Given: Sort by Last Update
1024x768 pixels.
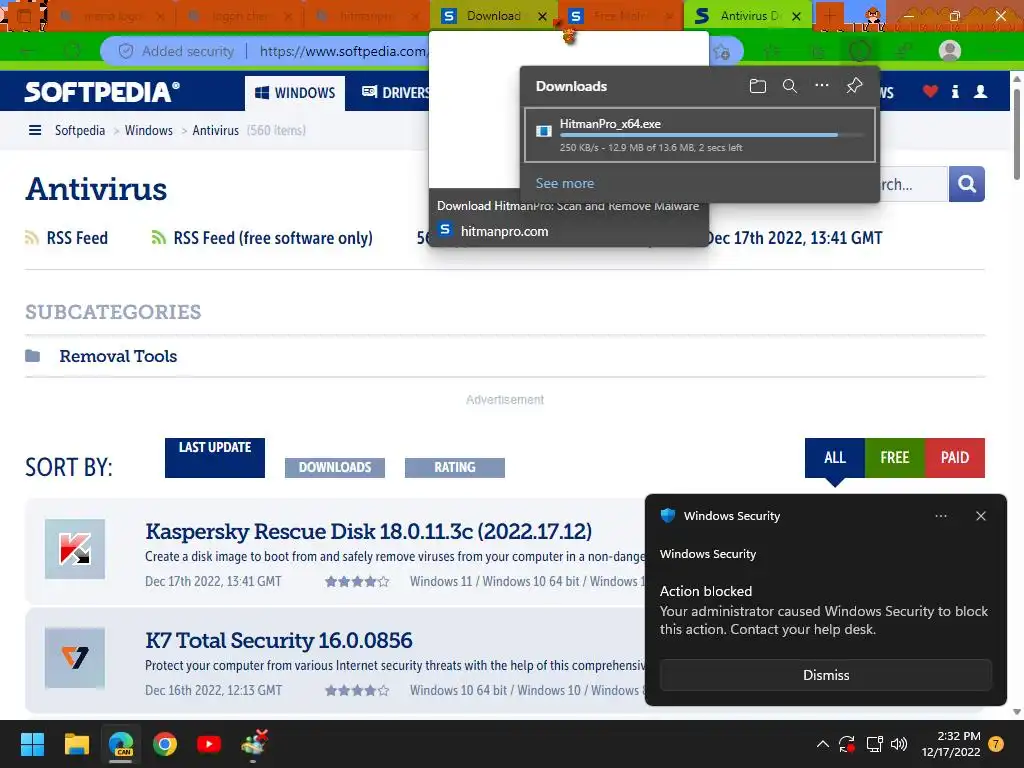Looking at the screenshot, I should click(215, 457).
